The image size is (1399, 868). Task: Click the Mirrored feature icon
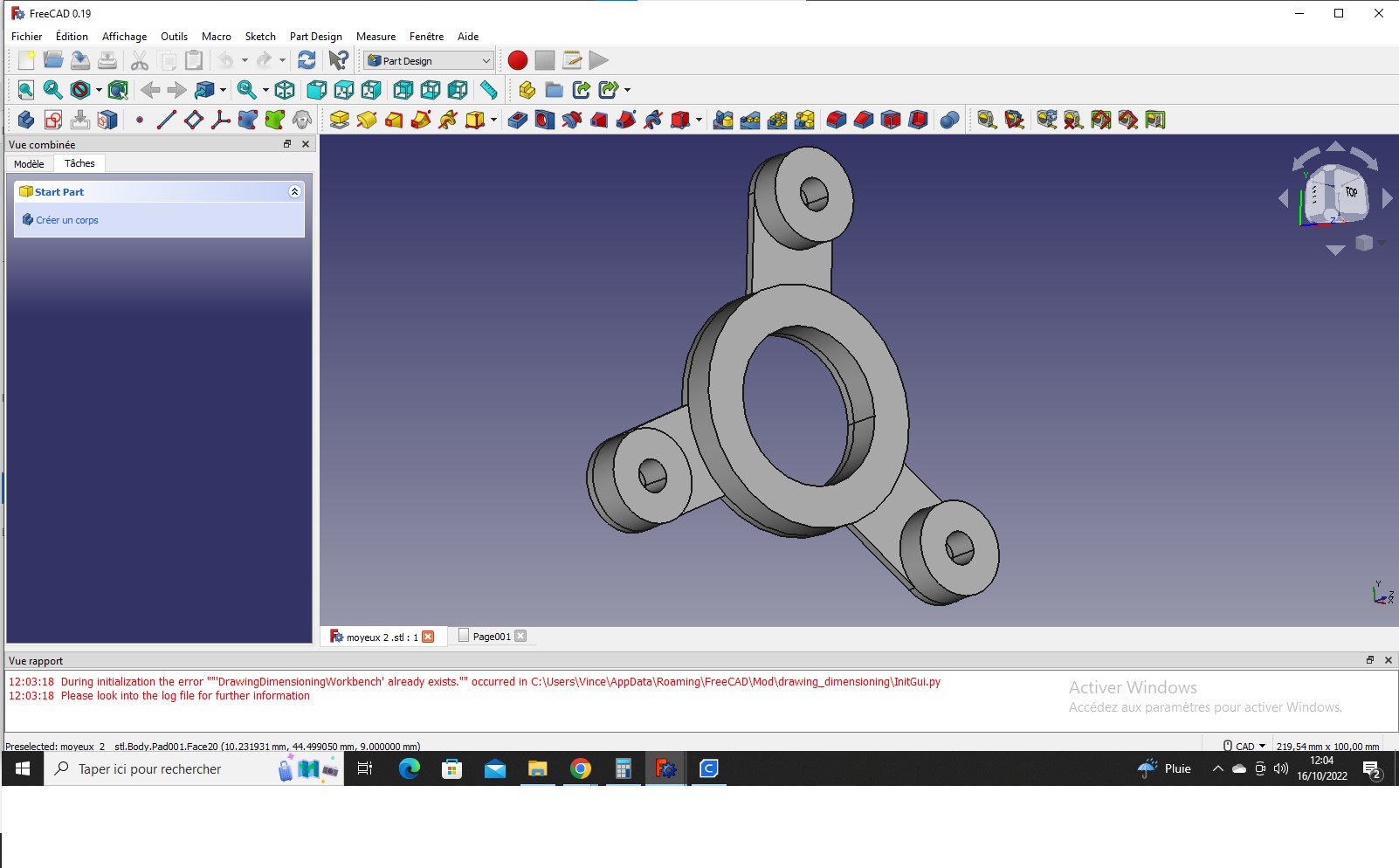point(723,120)
